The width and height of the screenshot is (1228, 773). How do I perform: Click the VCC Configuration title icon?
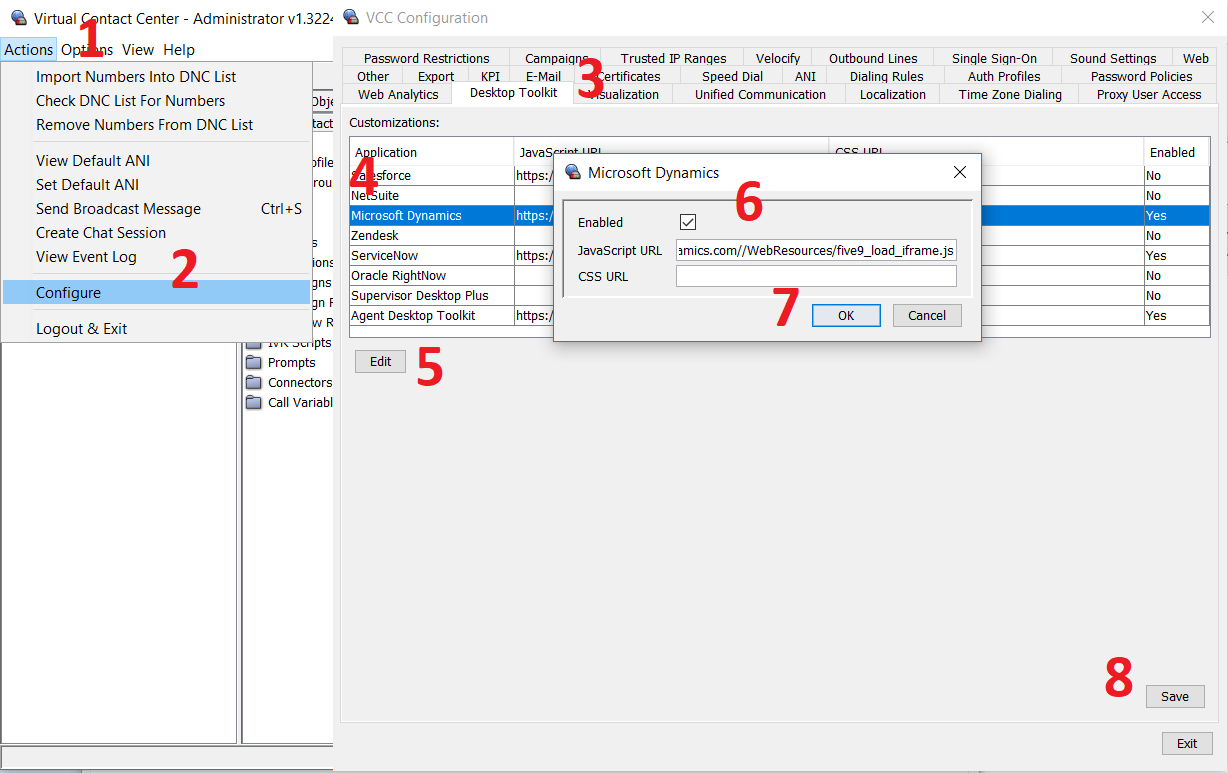click(351, 16)
